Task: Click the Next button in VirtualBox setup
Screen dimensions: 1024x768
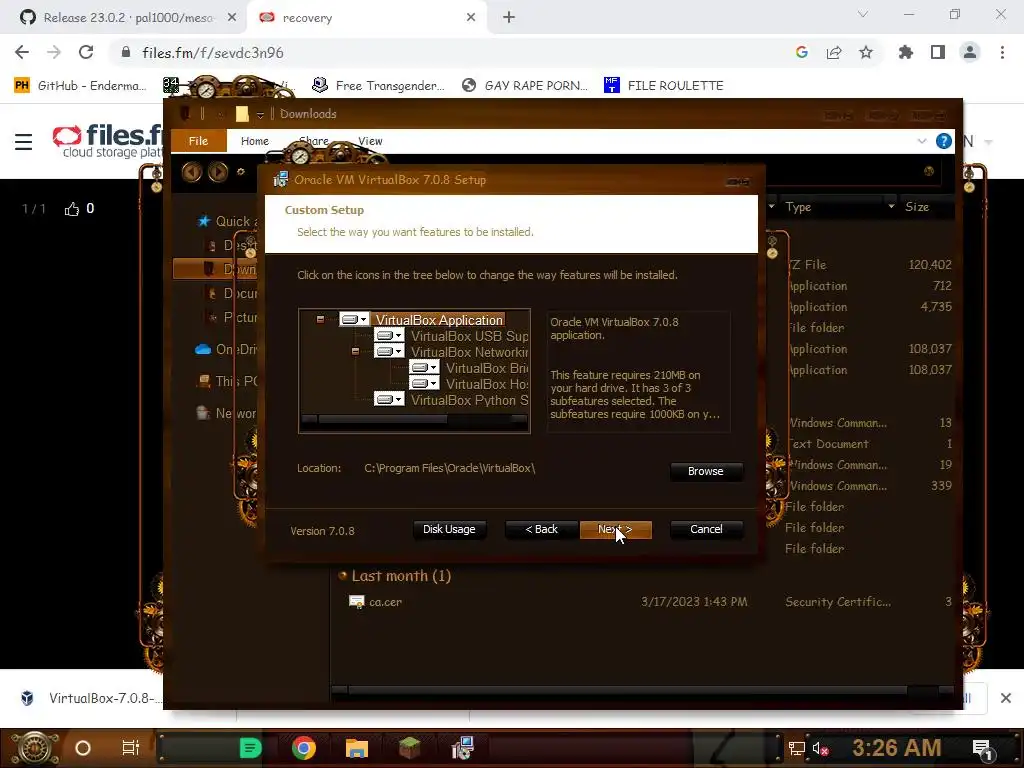Action: point(616,530)
